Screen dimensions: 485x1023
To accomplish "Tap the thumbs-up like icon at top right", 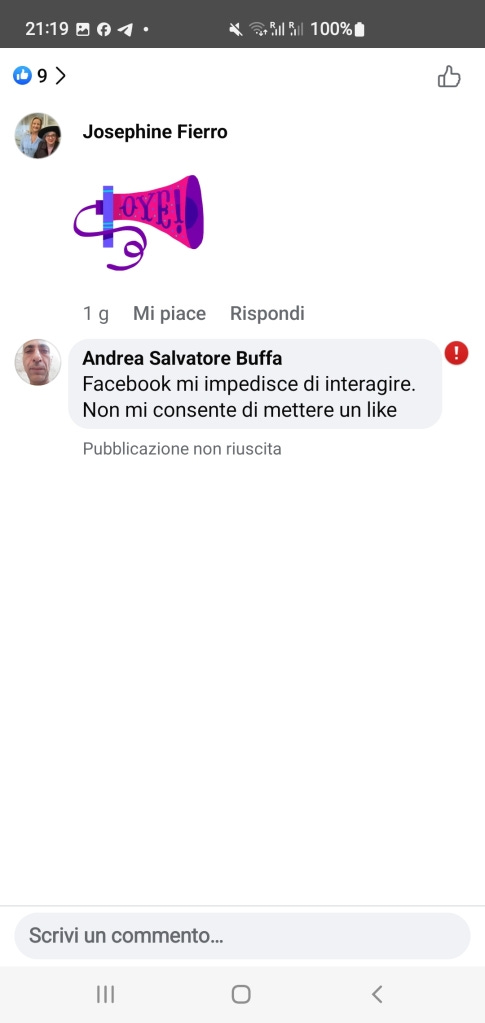I will [449, 77].
